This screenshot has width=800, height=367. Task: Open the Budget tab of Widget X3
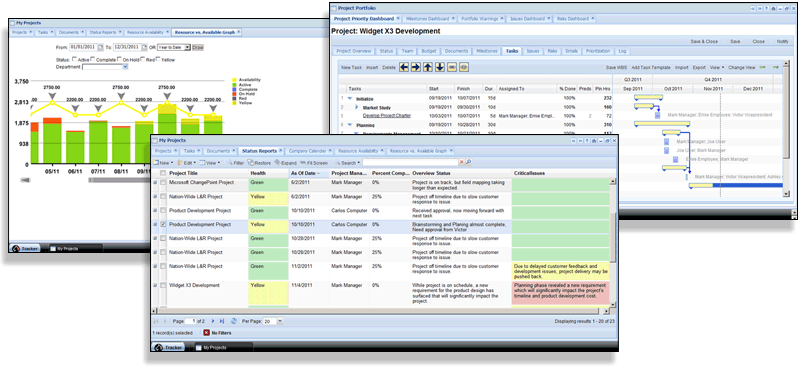pos(428,51)
